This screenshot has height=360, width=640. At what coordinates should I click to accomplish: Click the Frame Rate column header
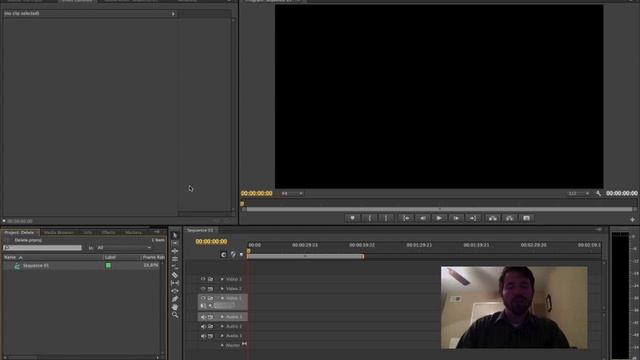point(153,258)
